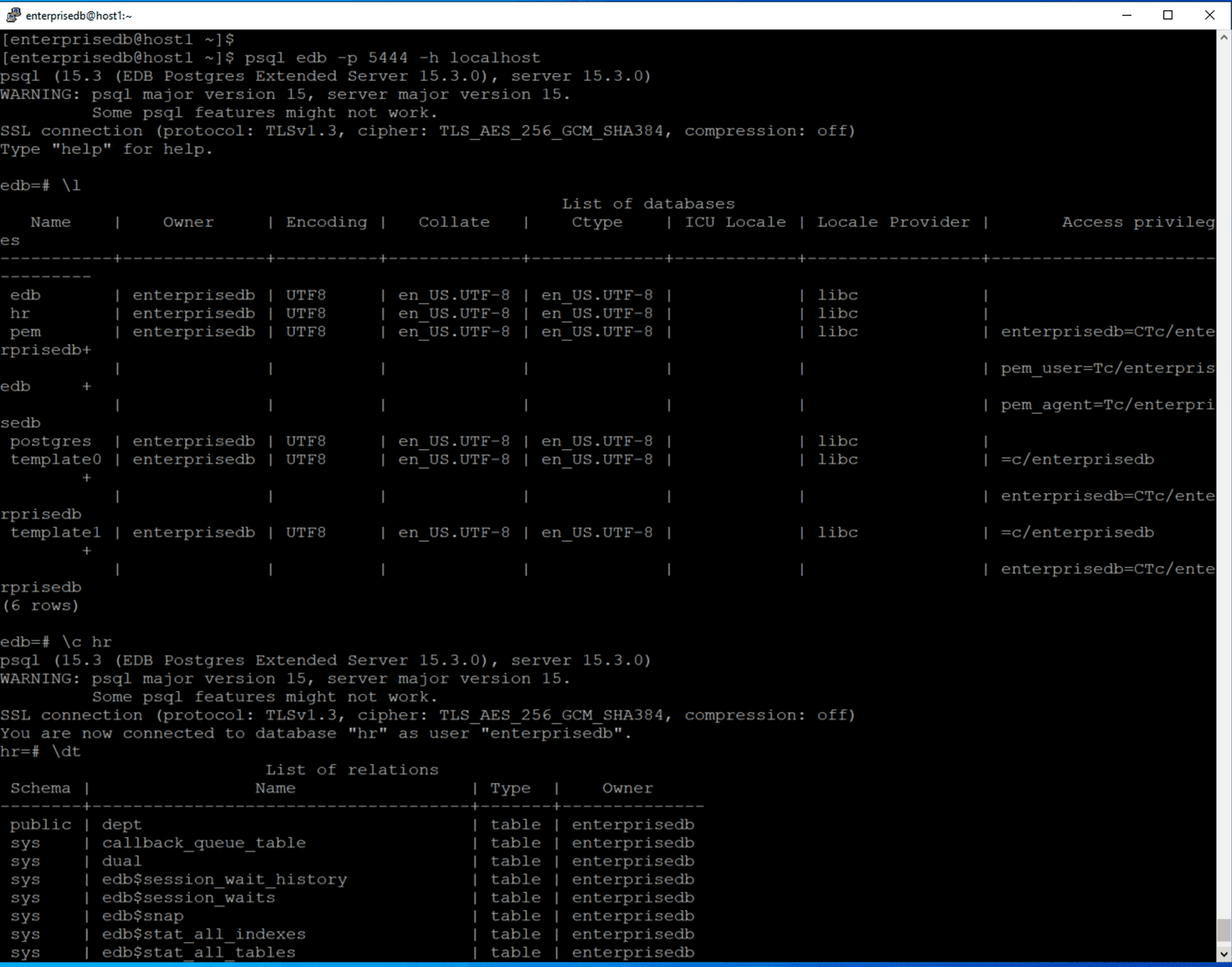Select the database name hr in list
The width and height of the screenshot is (1232, 967).
click(20, 313)
